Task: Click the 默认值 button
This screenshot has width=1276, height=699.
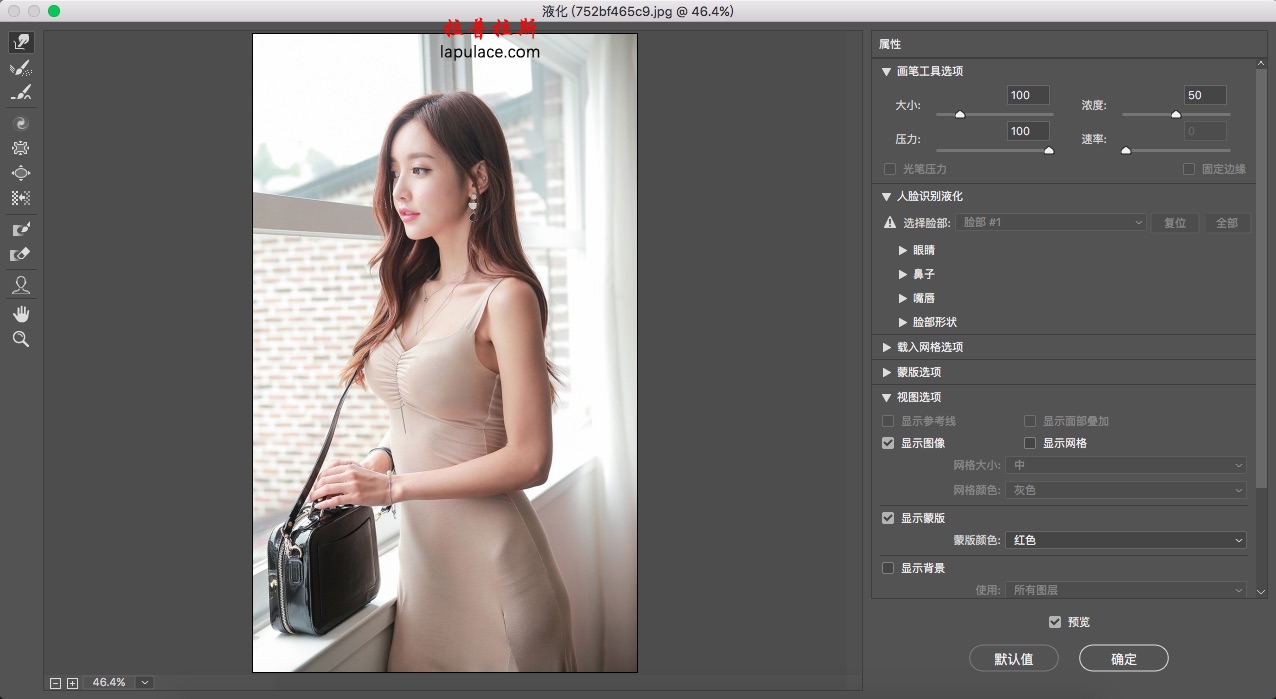Action: (1014, 659)
